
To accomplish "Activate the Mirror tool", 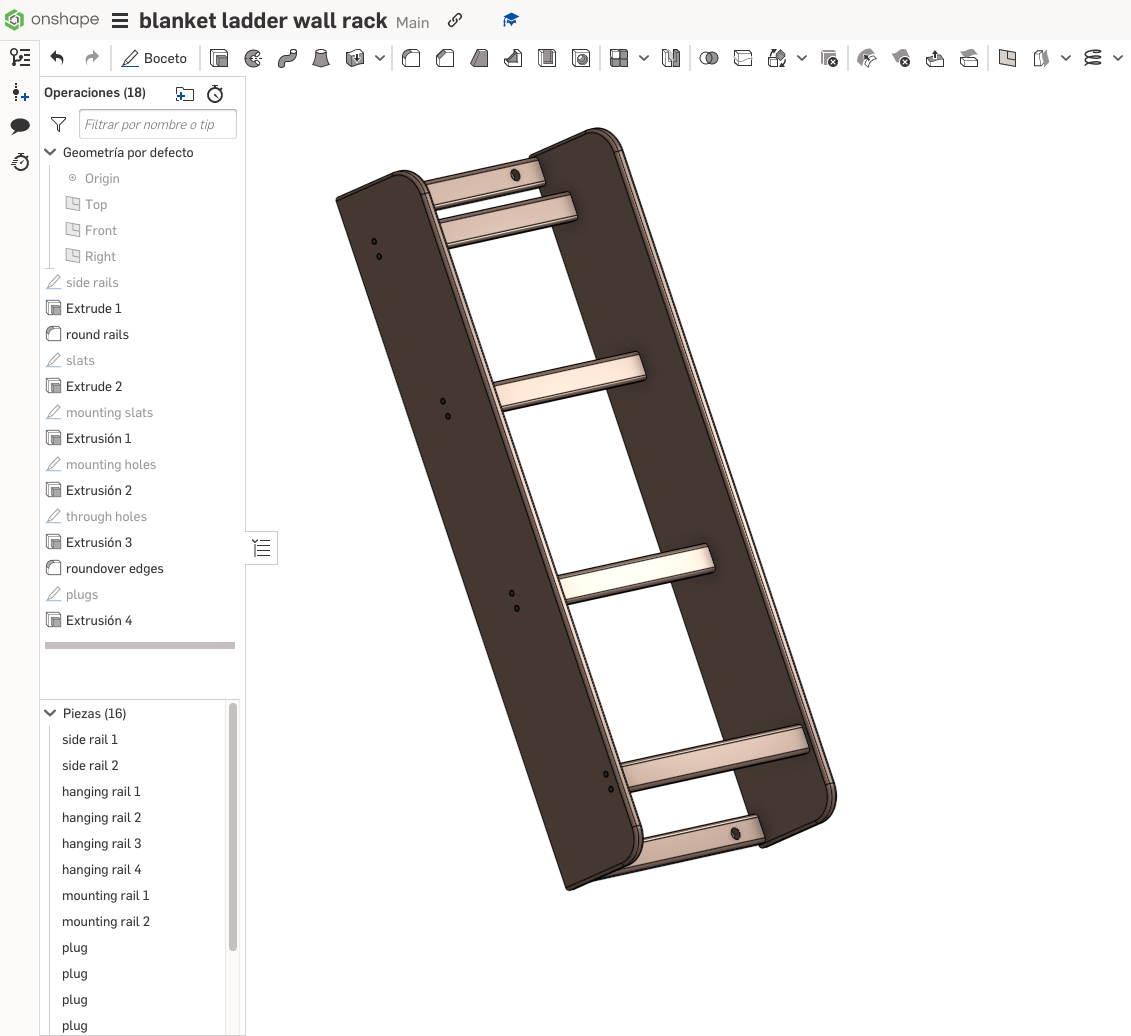I will click(671, 58).
